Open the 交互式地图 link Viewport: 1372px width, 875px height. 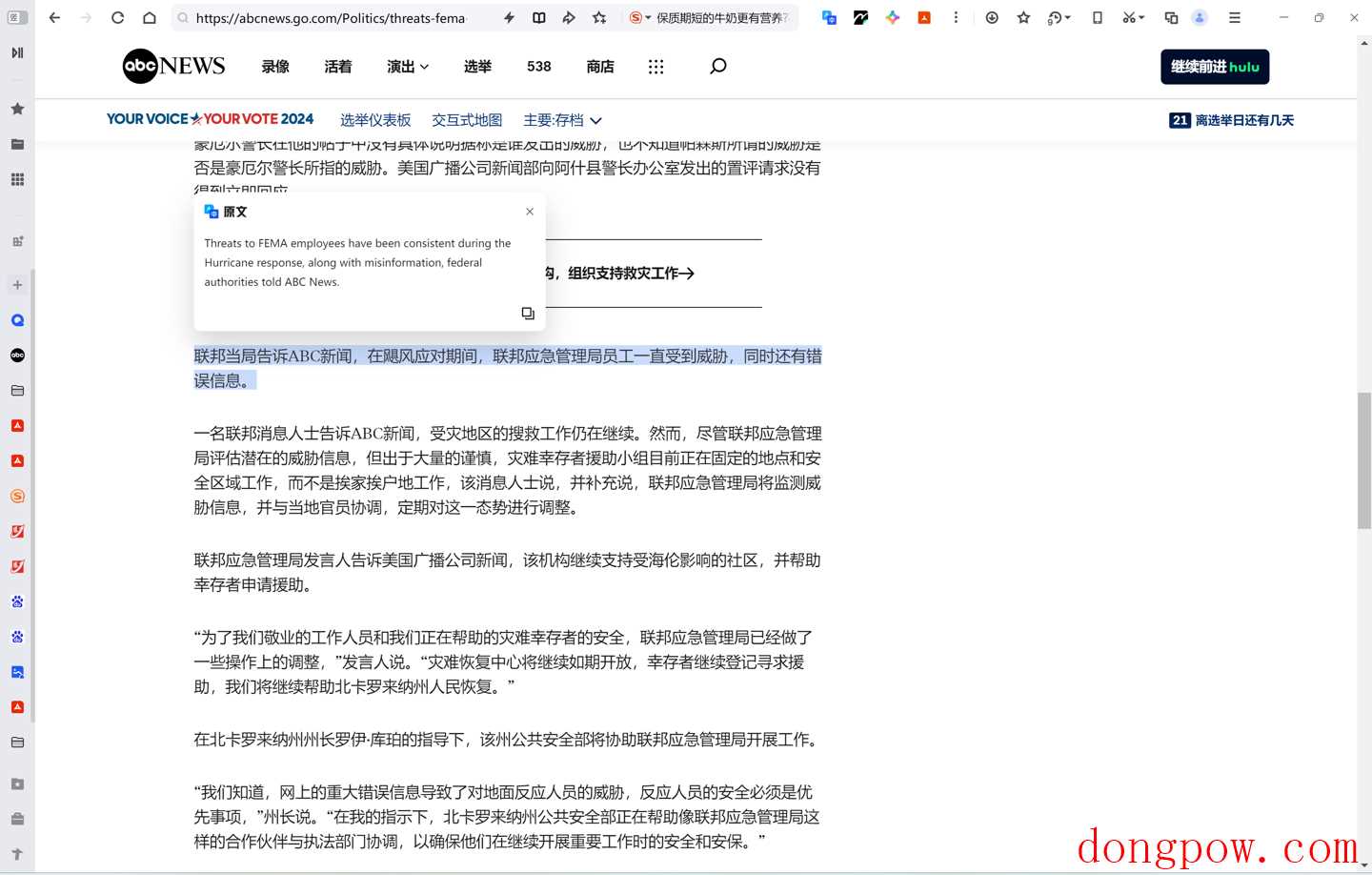click(x=467, y=120)
